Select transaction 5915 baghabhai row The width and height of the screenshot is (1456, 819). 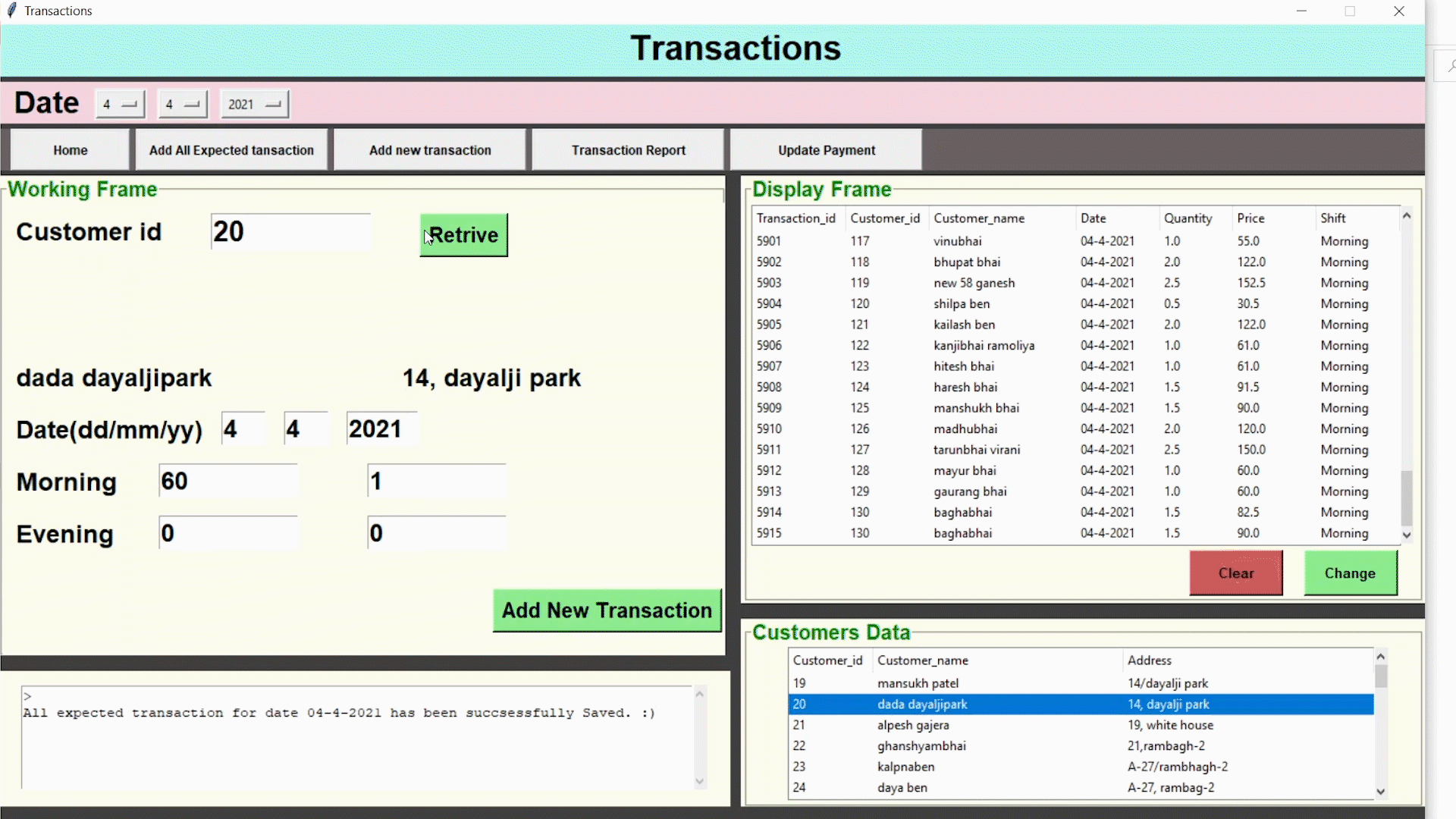click(x=1075, y=533)
